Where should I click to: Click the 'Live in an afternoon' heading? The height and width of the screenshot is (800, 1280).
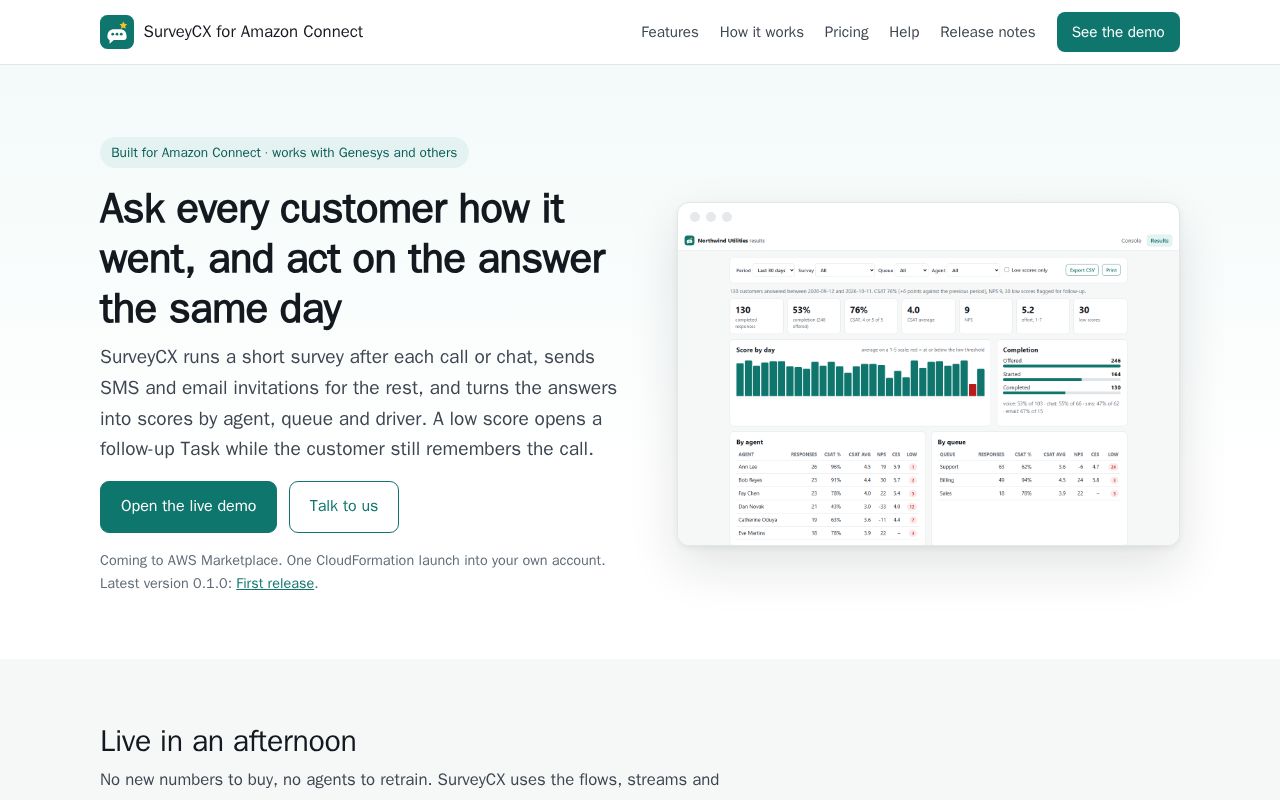pos(228,741)
